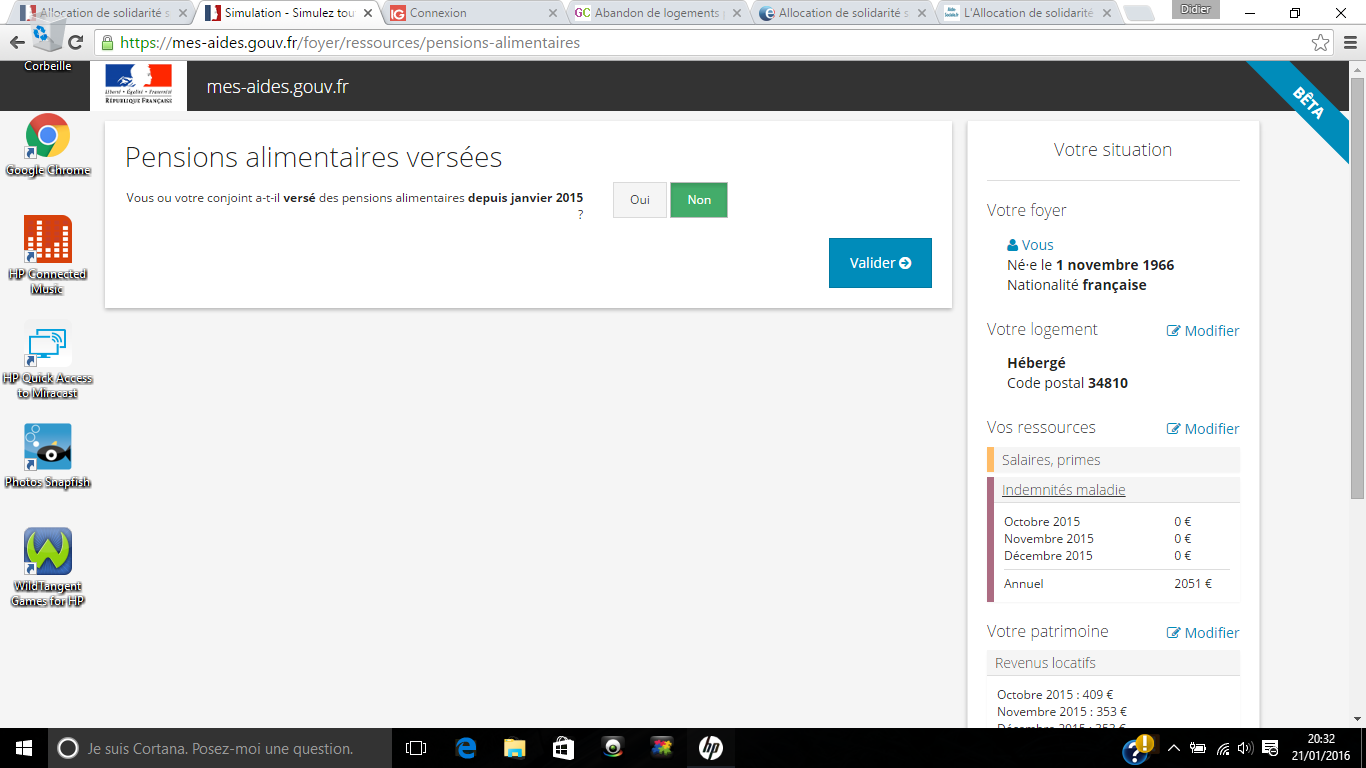The height and width of the screenshot is (768, 1366).
Task: Click the help assistant tray icon
Action: 1138,749
